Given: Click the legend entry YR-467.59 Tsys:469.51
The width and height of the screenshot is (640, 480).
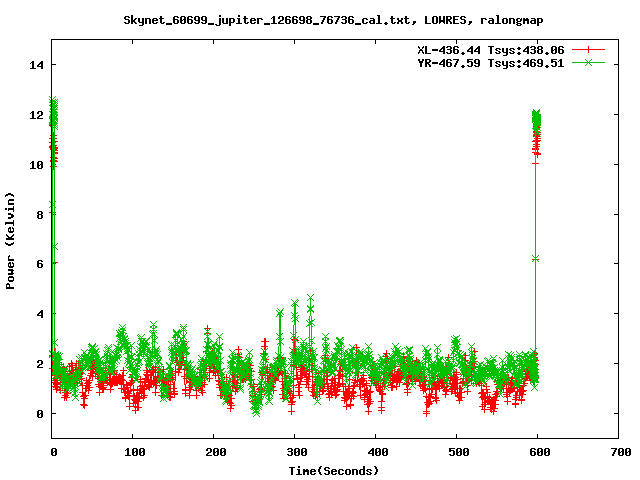Looking at the screenshot, I should [x=491, y=63].
